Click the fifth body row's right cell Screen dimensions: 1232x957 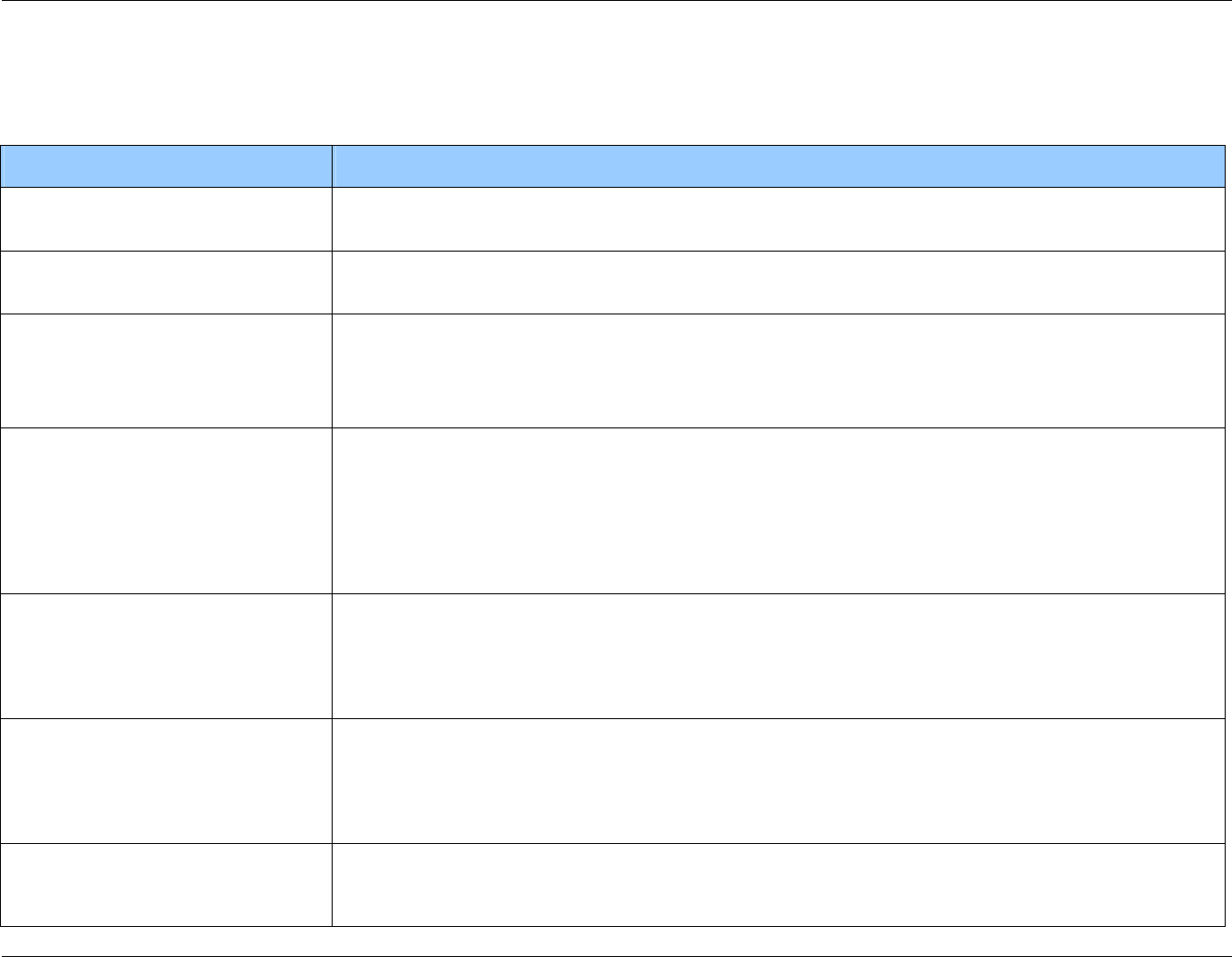pyautogui.click(x=777, y=655)
